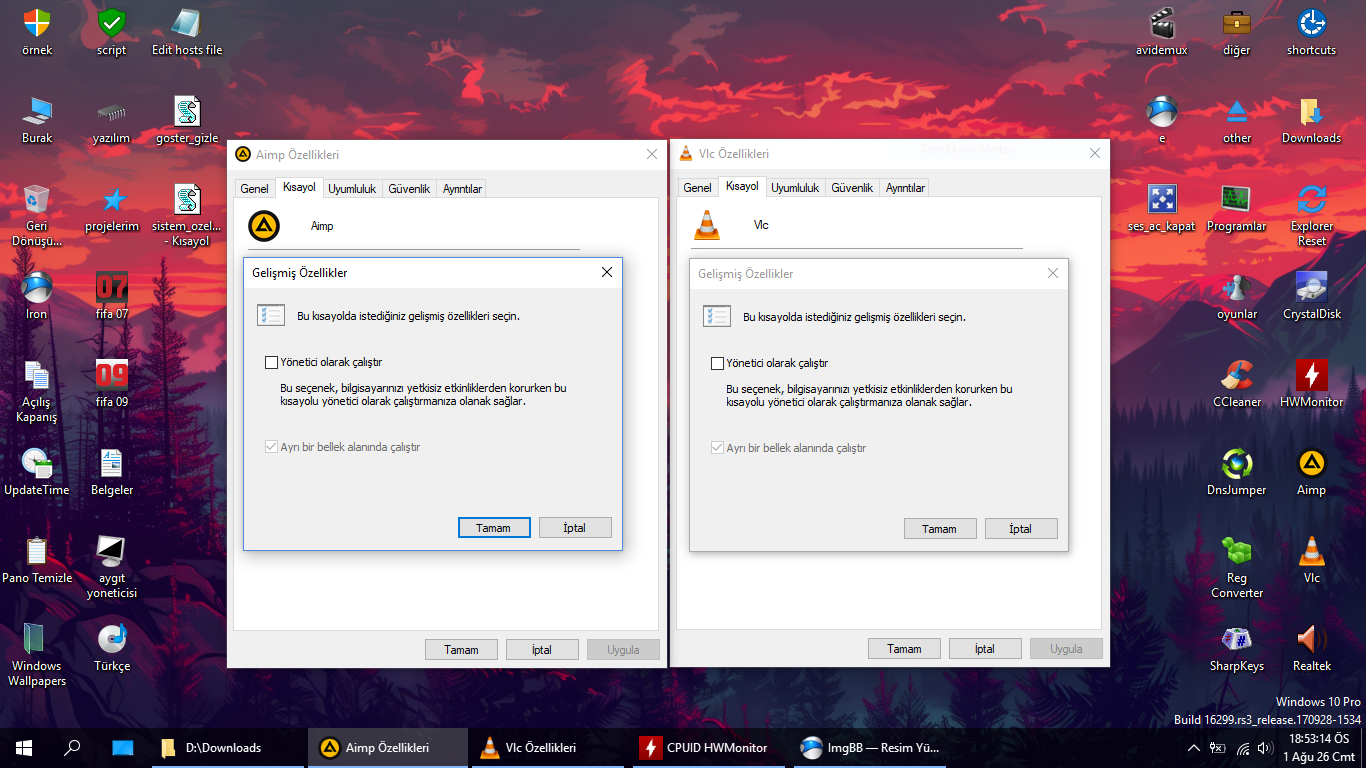The image size is (1366, 768).
Task: Enable Yönetici olarak çalıştır in Aimp dialog
Action: pyautogui.click(x=271, y=362)
